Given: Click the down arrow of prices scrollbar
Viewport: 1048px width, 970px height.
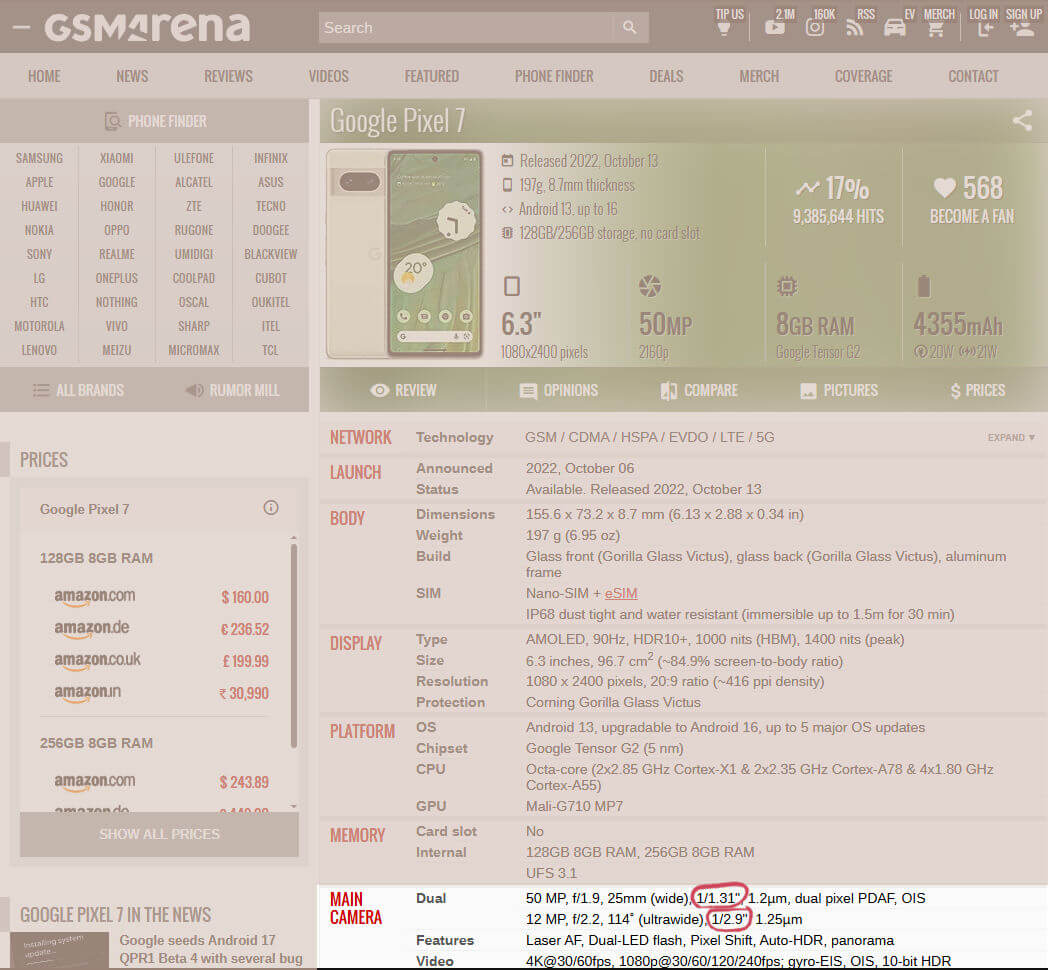Looking at the screenshot, I should pos(293,807).
